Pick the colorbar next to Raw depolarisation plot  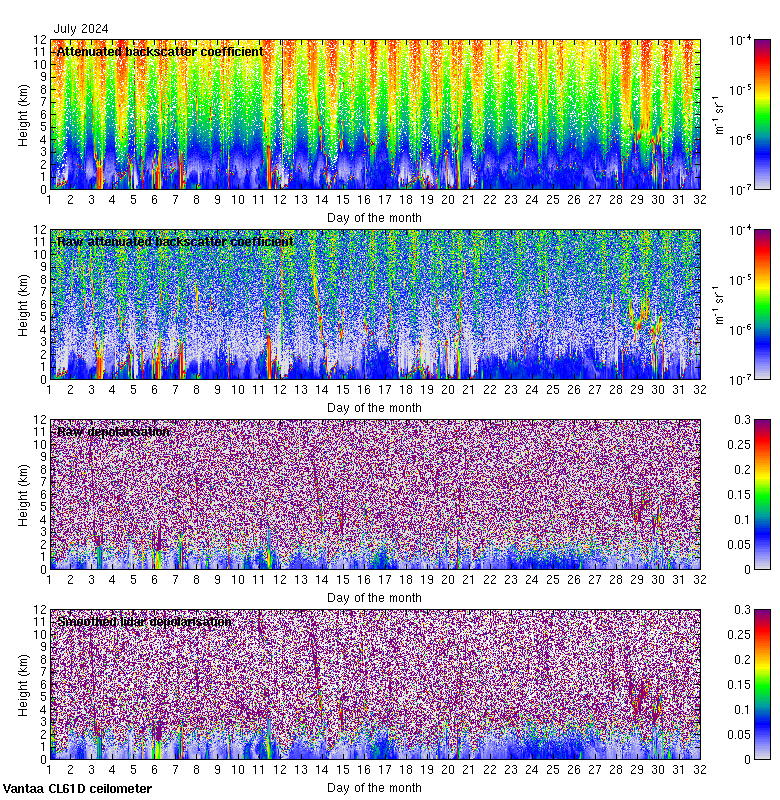[x=735, y=494]
